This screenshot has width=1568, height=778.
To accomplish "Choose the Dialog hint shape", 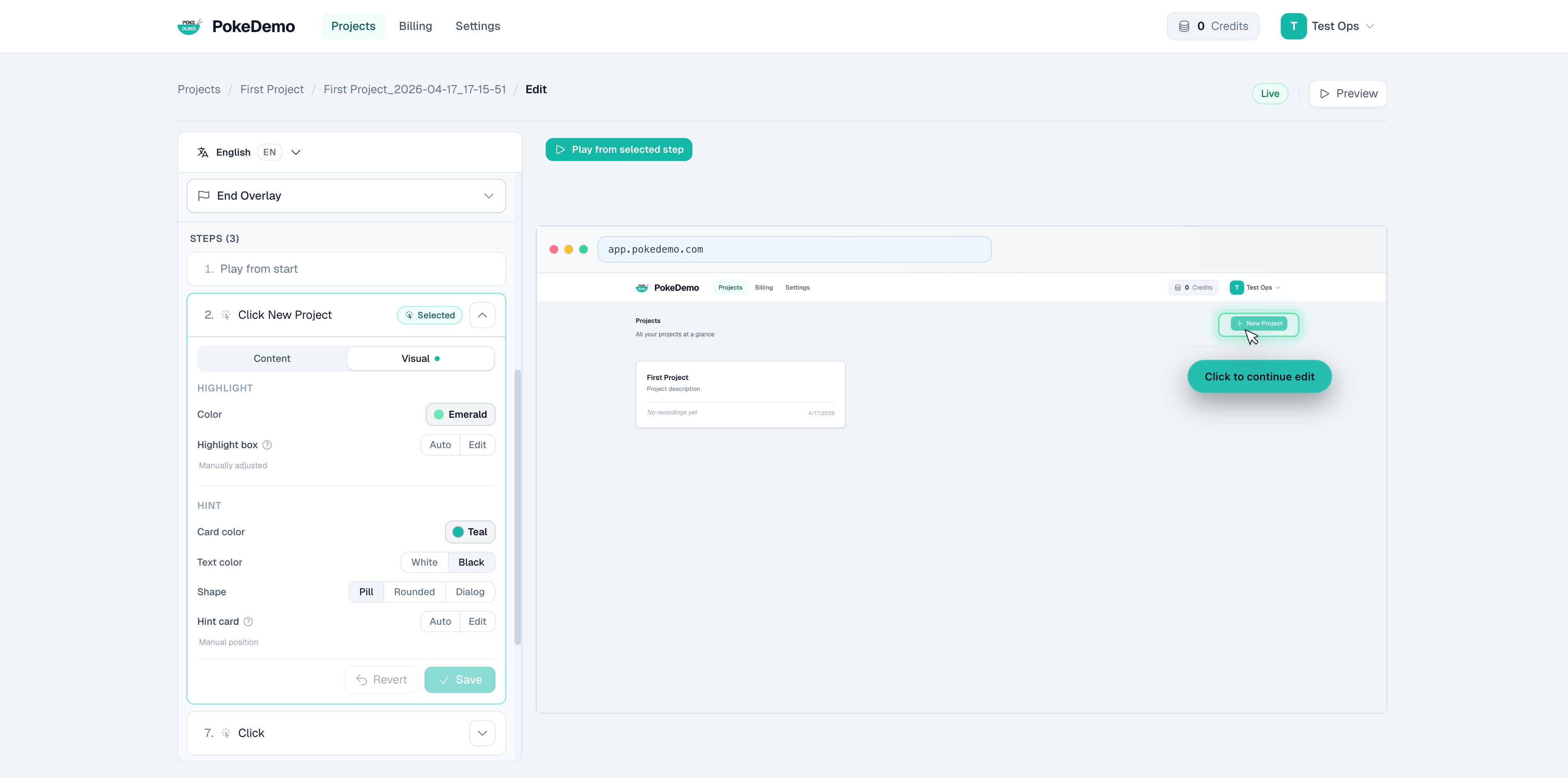I will [470, 592].
